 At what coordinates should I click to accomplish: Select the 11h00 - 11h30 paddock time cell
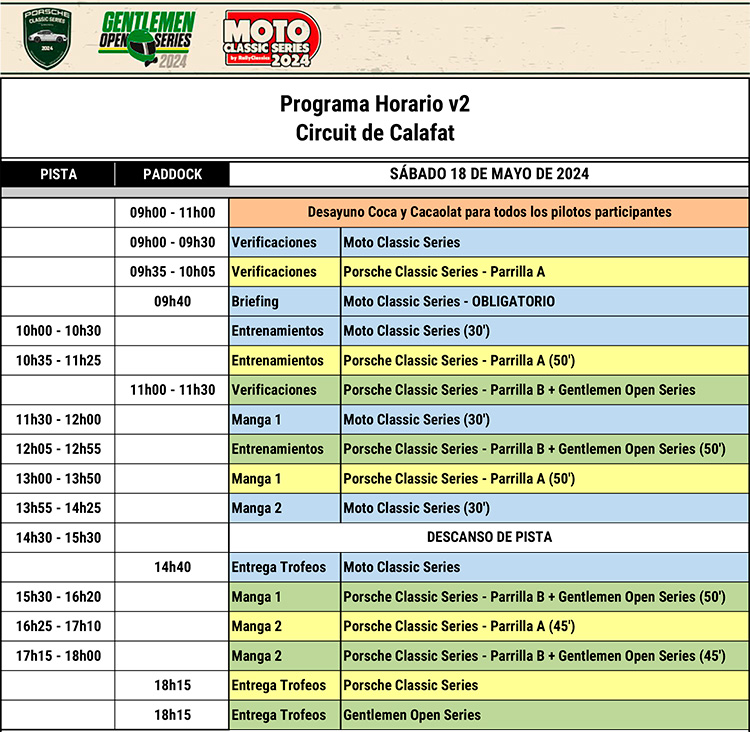point(172,390)
